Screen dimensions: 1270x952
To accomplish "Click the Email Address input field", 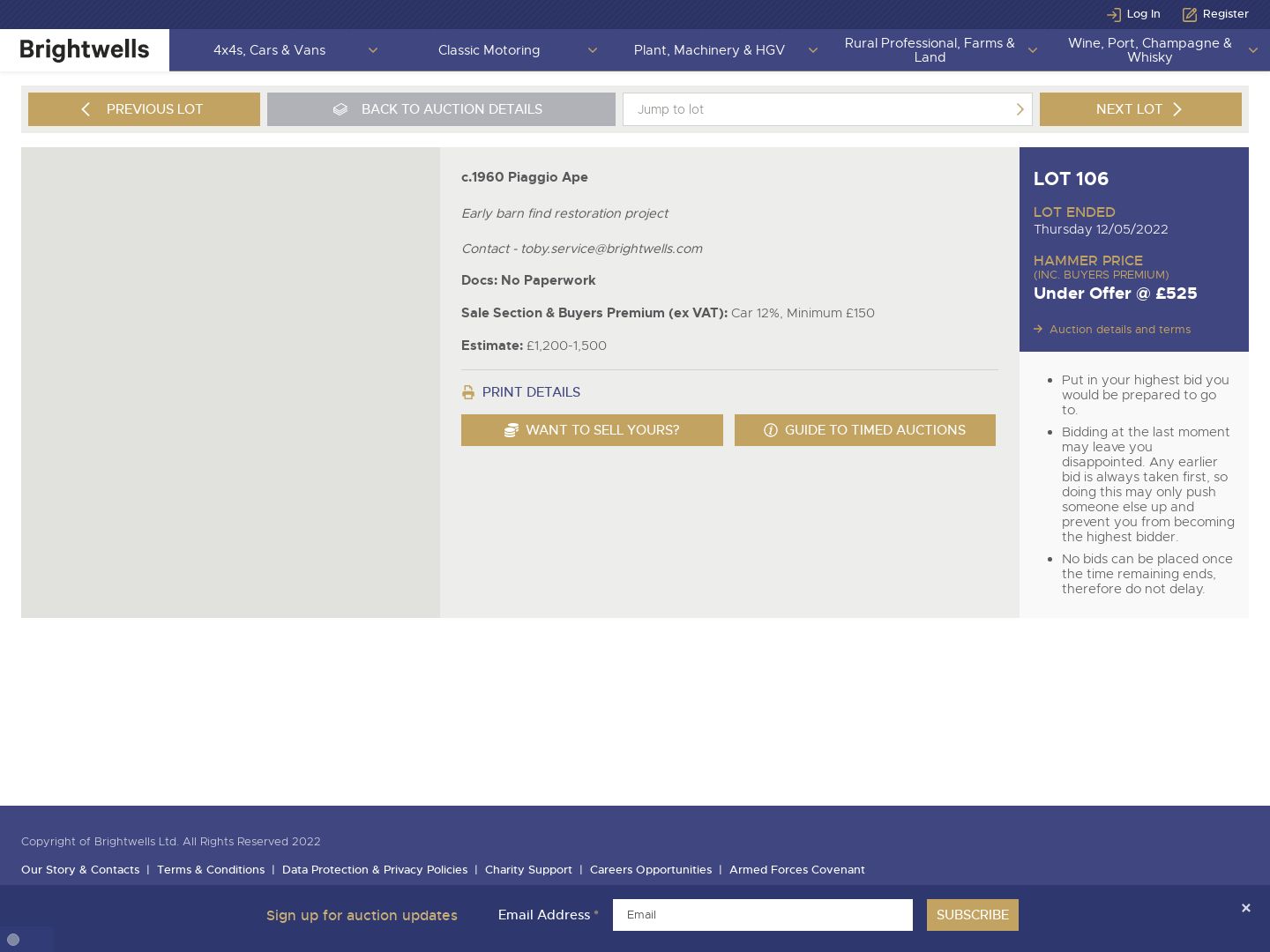I will pos(763,915).
